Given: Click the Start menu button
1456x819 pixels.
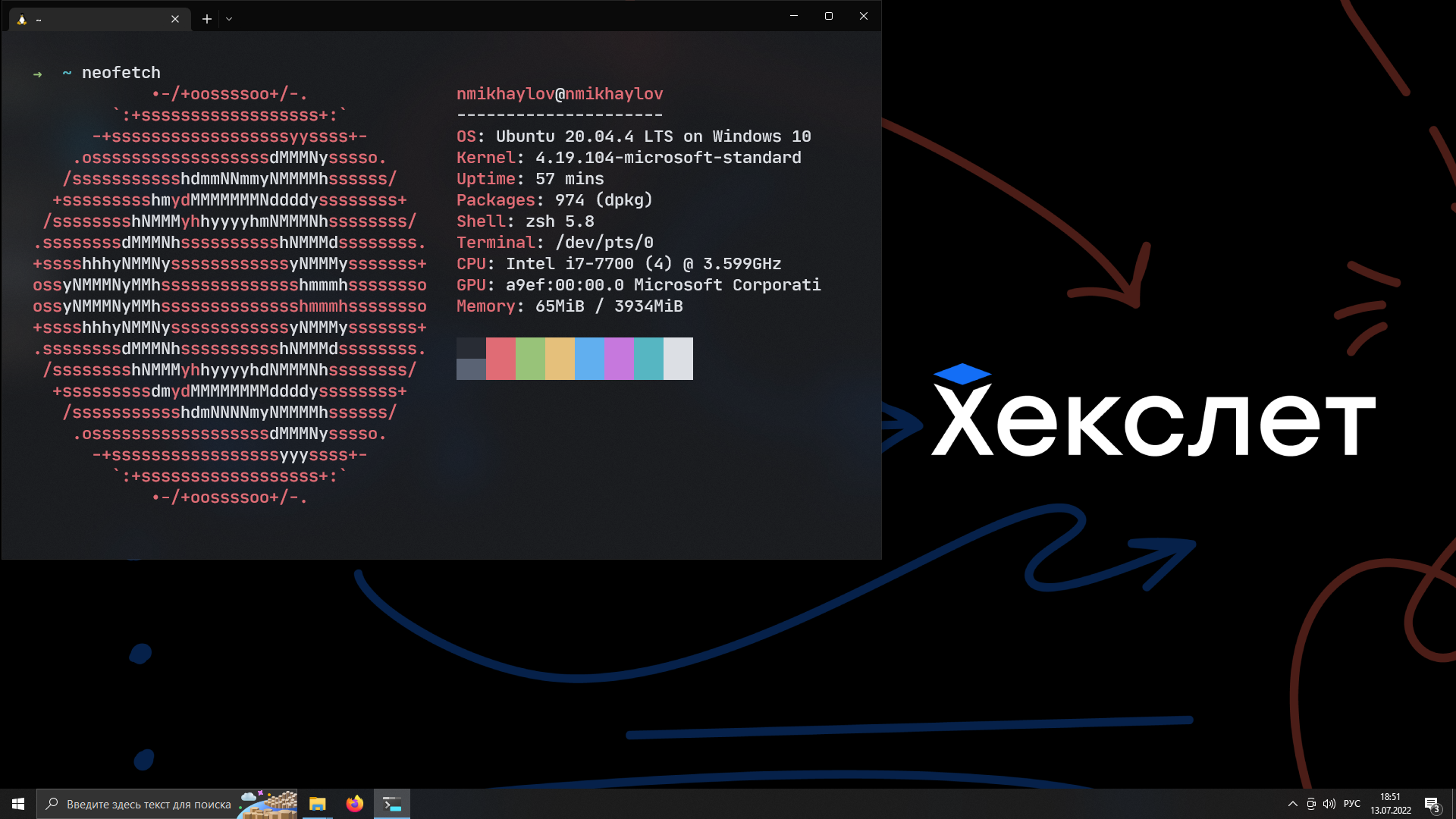Looking at the screenshot, I should click(x=17, y=804).
